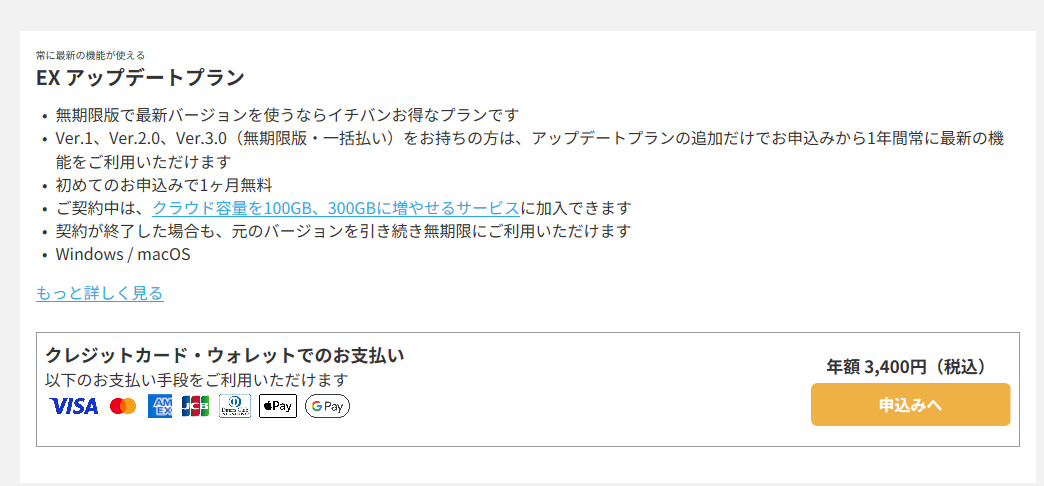Viewport: 1044px width, 486px height.
Task: Click the 無期限版で最新バージョン bullet text
Action: (287, 115)
